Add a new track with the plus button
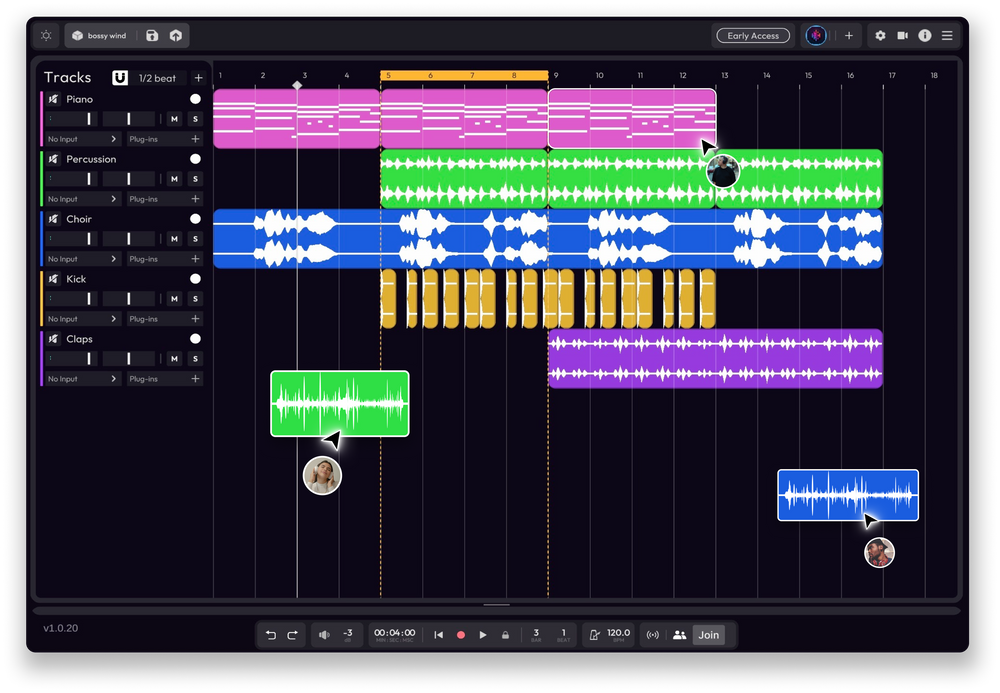The image size is (1000, 693). coord(198,78)
